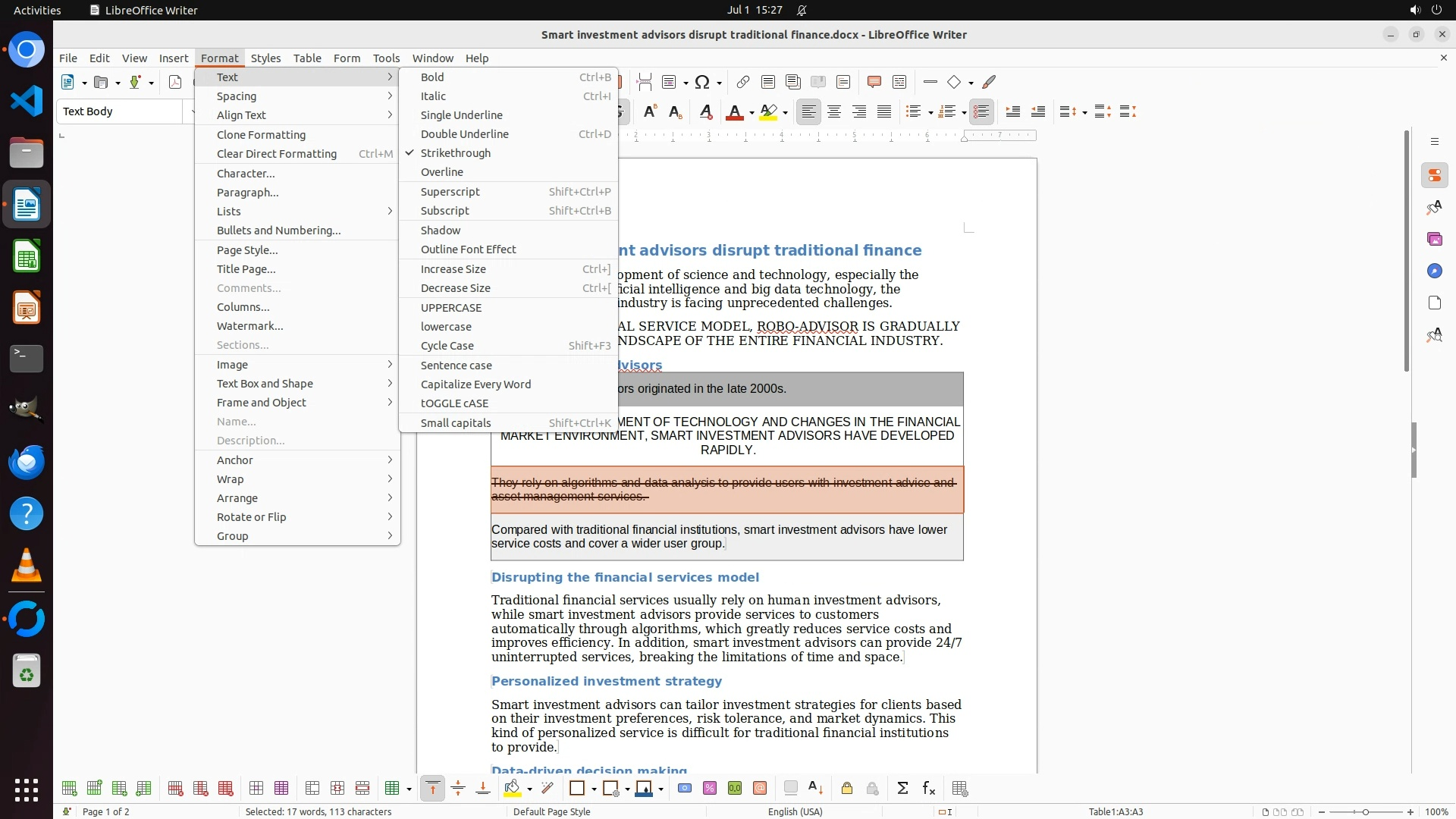The image size is (1456, 819).
Task: Click the Protect Cells padlock icon
Action: [847, 789]
